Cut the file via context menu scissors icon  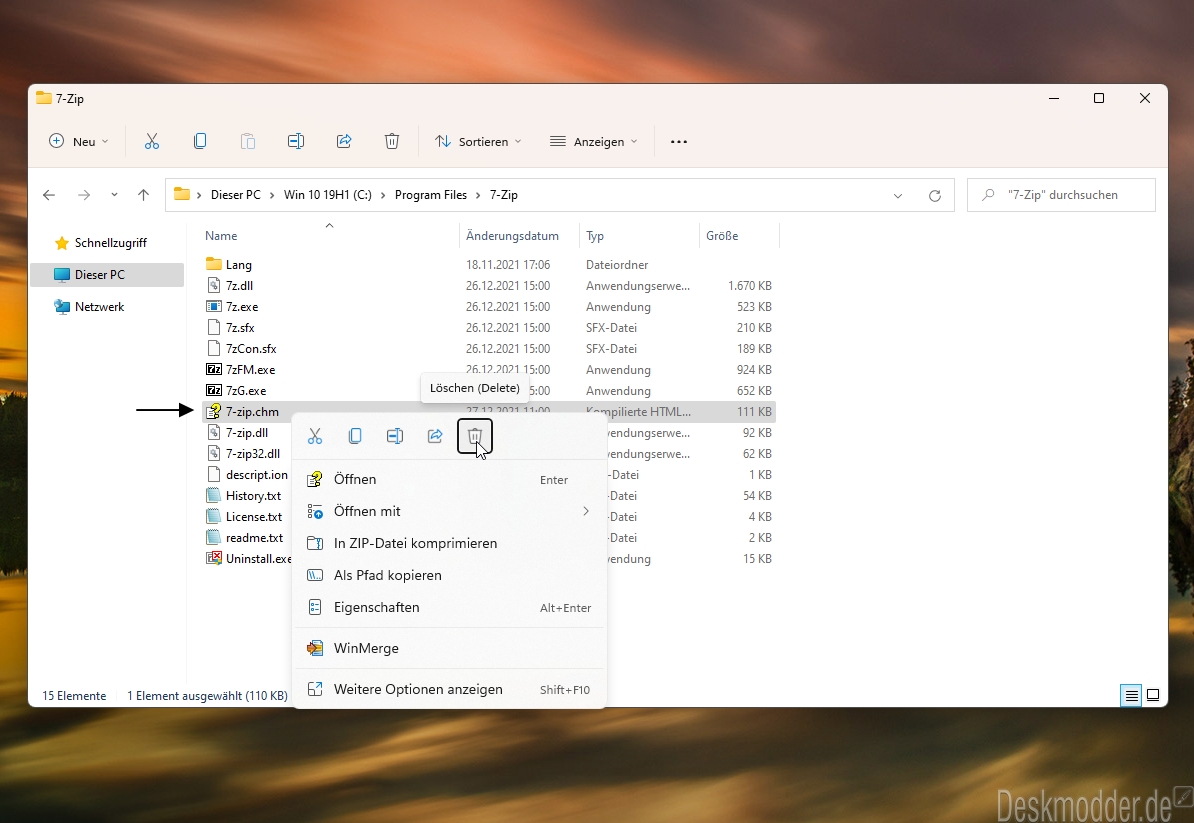click(x=314, y=436)
